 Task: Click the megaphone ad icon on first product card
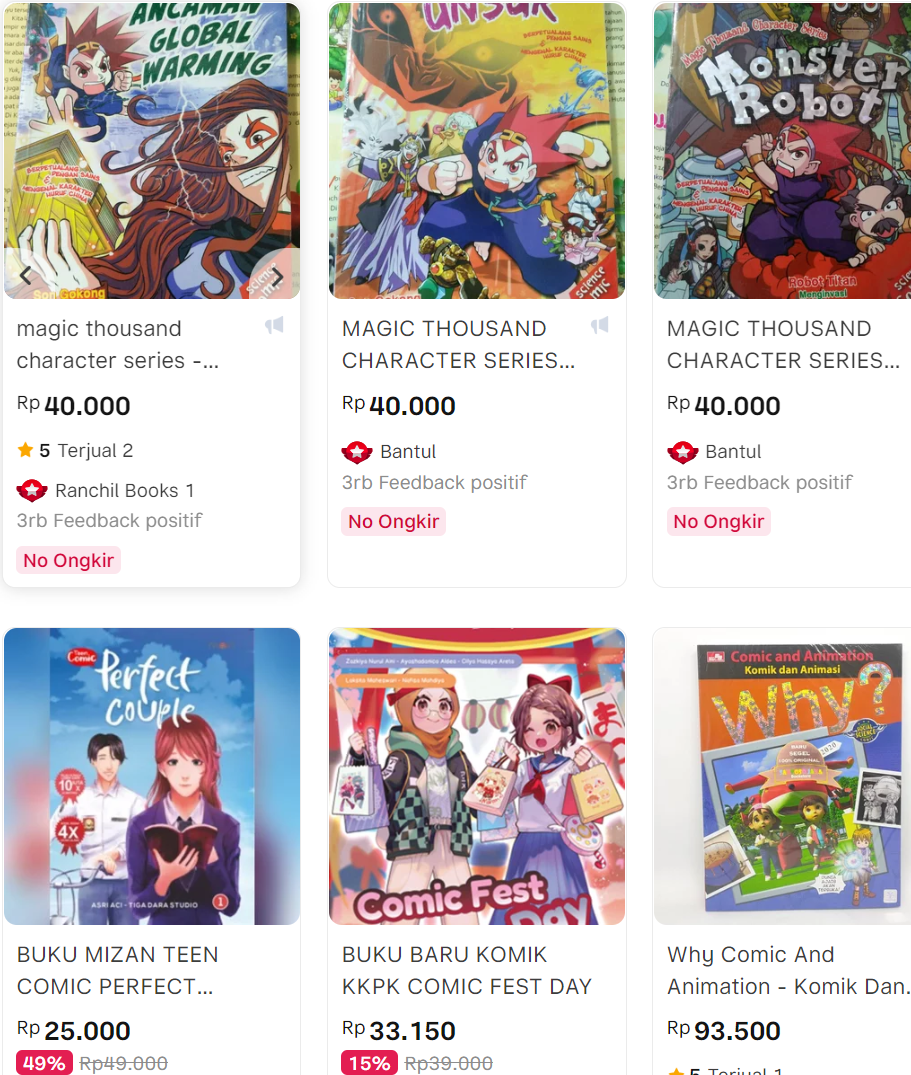pyautogui.click(x=274, y=325)
